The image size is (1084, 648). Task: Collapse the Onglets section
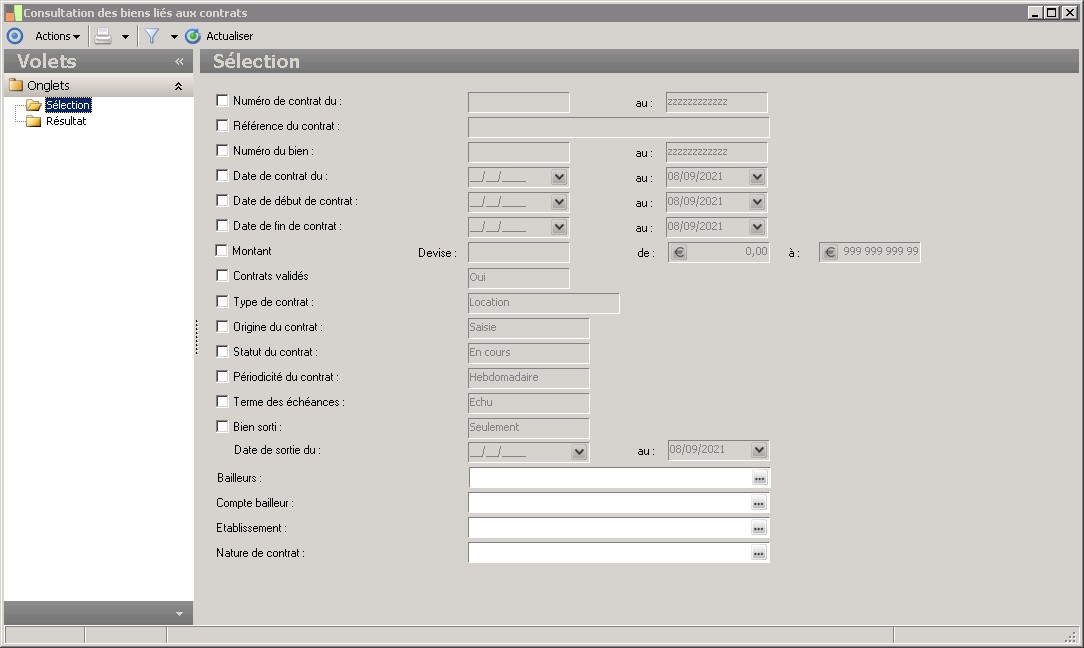(x=178, y=87)
